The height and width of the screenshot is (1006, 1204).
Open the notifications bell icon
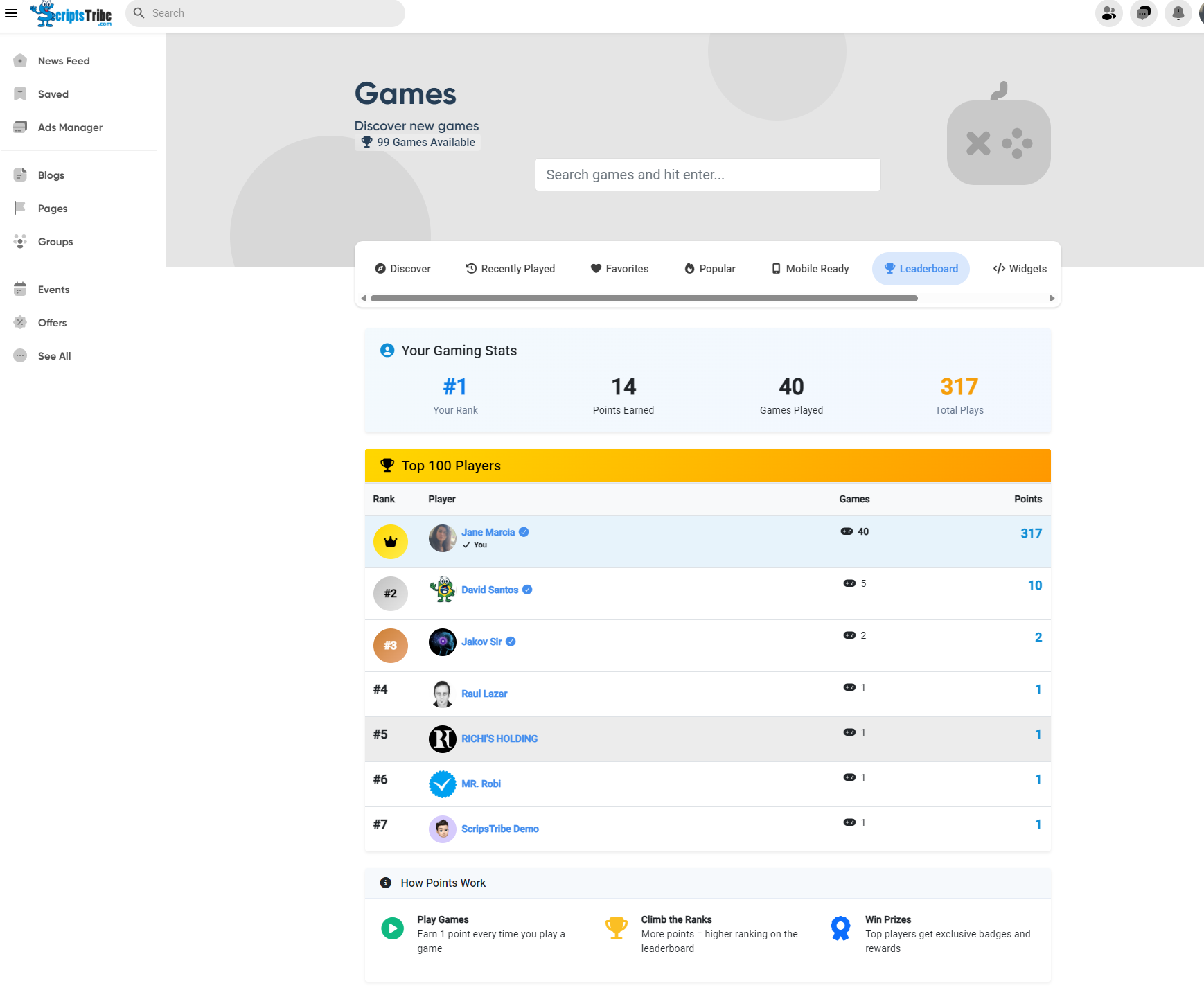tap(1178, 13)
